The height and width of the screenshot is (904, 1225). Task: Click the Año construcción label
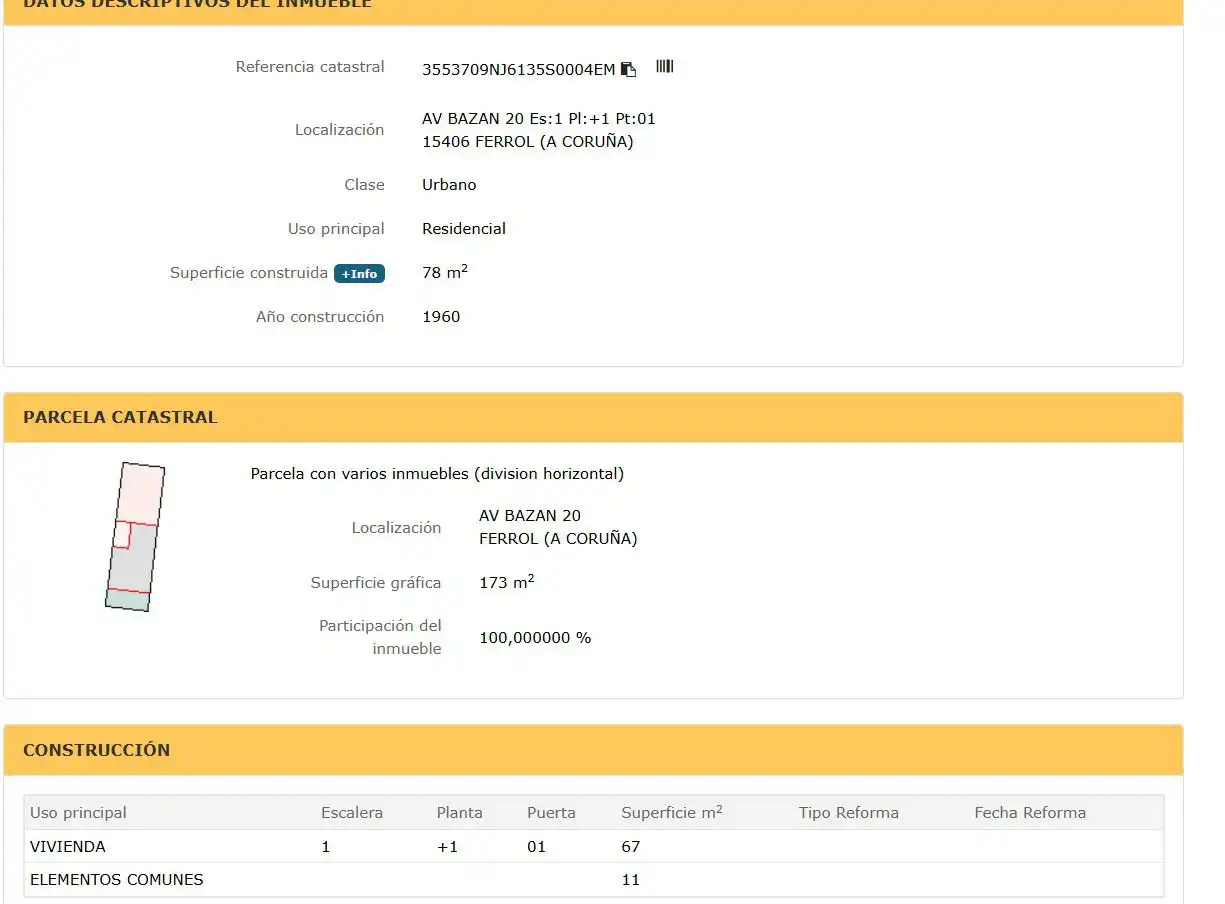point(320,317)
